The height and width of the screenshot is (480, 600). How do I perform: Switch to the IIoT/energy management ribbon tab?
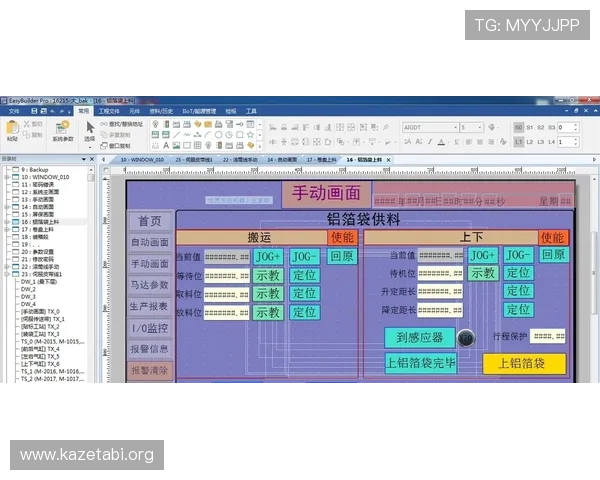click(x=199, y=111)
